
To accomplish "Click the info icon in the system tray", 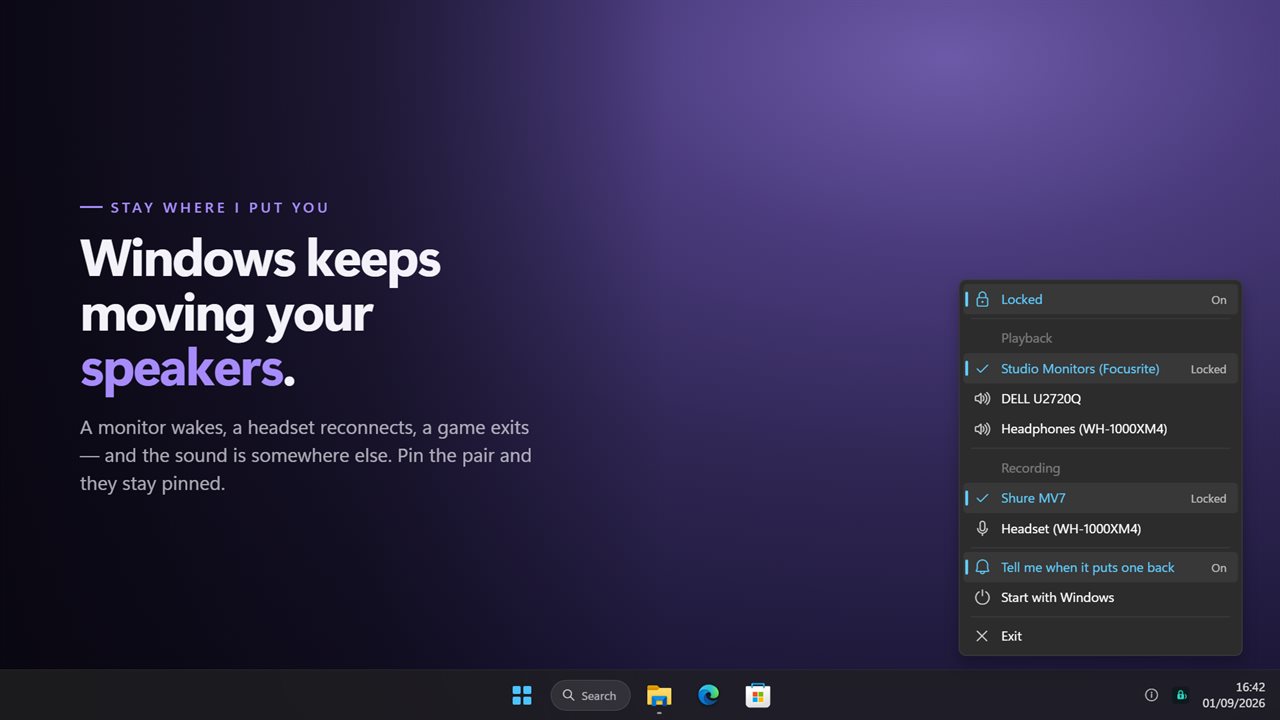I will click(x=1151, y=695).
